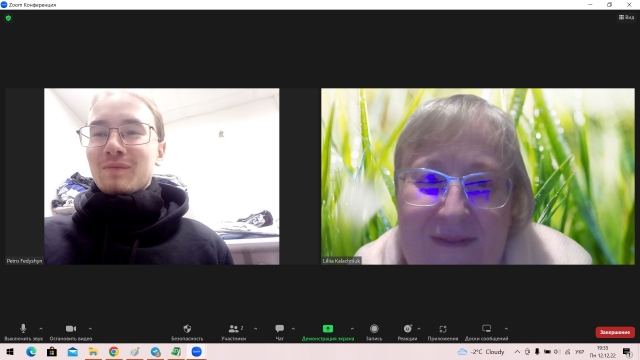Open the Apps button in Zoom
Image resolution: width=640 pixels, height=360 pixels.
(443, 332)
